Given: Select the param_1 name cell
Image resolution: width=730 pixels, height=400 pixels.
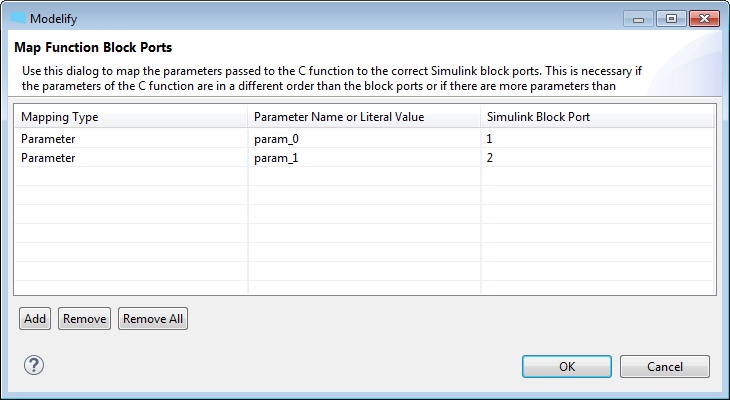Looking at the screenshot, I should point(364,158).
